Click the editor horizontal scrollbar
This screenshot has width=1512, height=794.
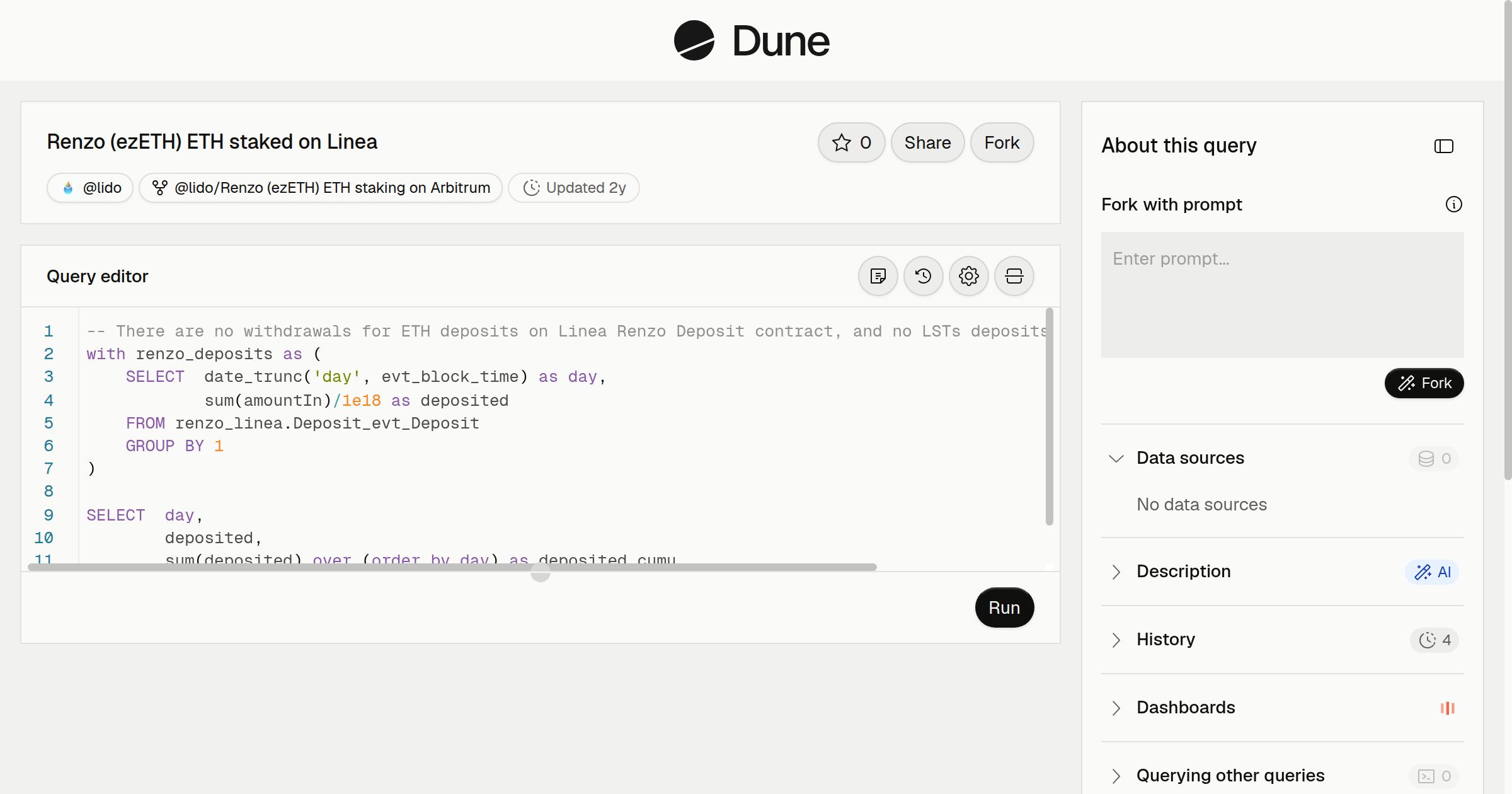[x=452, y=567]
